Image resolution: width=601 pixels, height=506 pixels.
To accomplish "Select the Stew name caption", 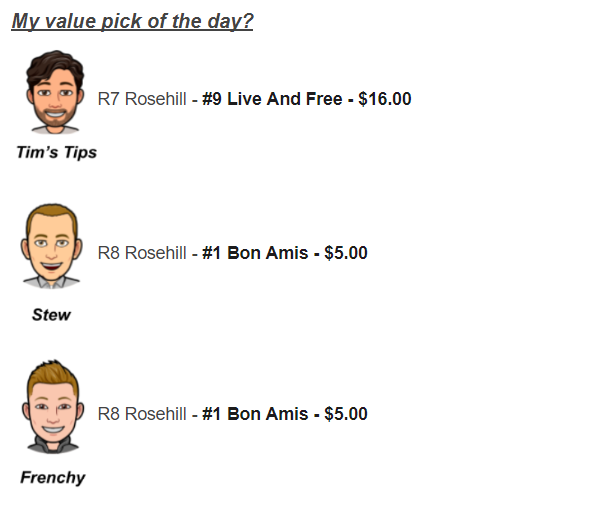I will click(51, 315).
